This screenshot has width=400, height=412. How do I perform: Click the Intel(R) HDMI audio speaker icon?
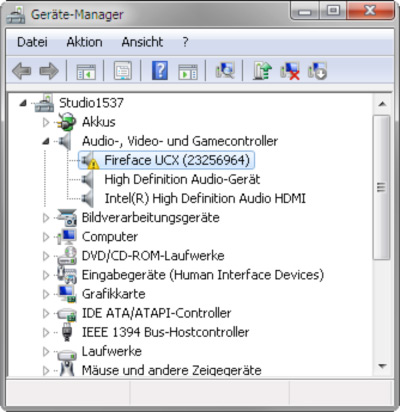(87, 199)
